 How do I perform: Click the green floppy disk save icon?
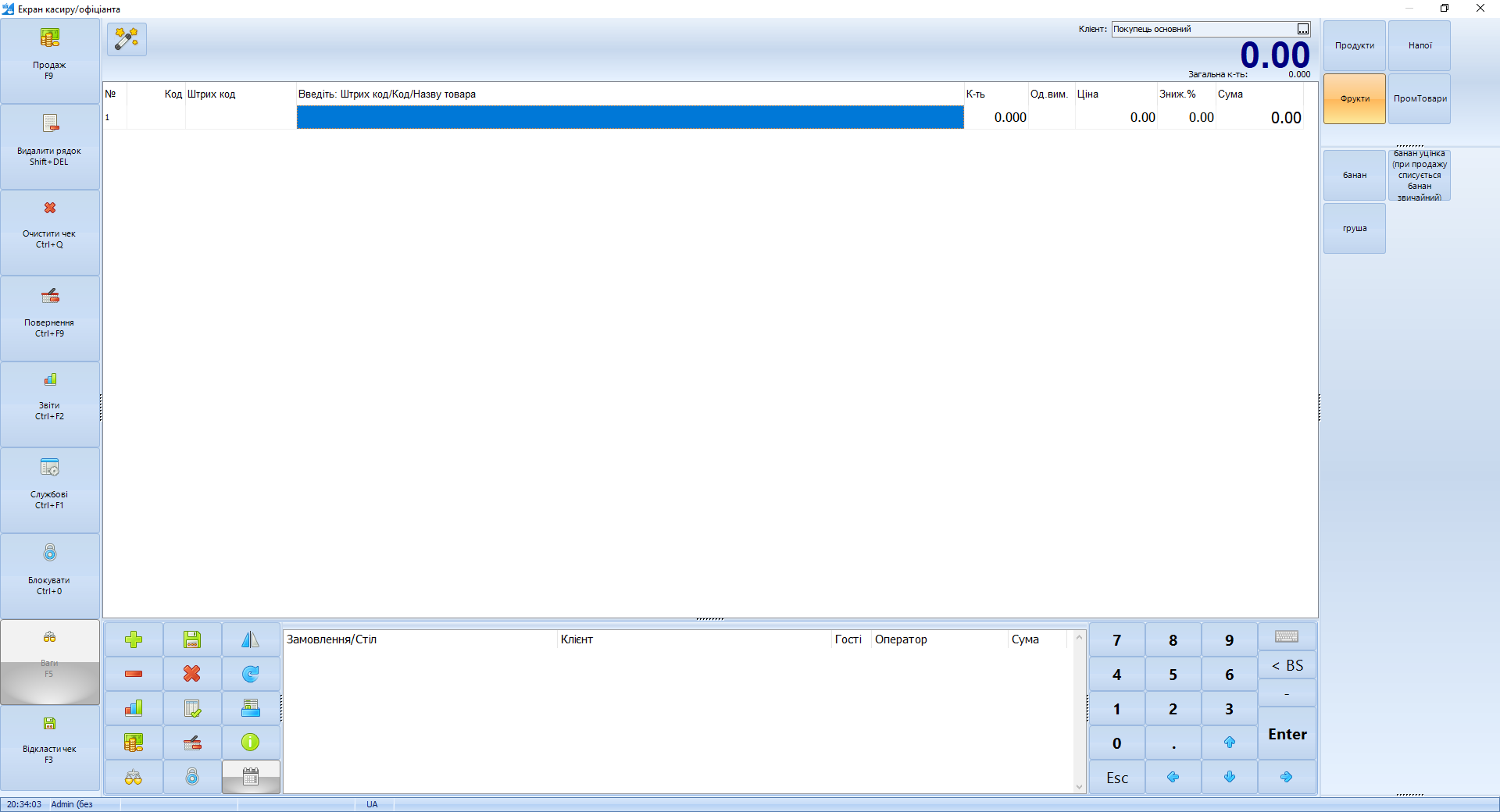coord(192,639)
